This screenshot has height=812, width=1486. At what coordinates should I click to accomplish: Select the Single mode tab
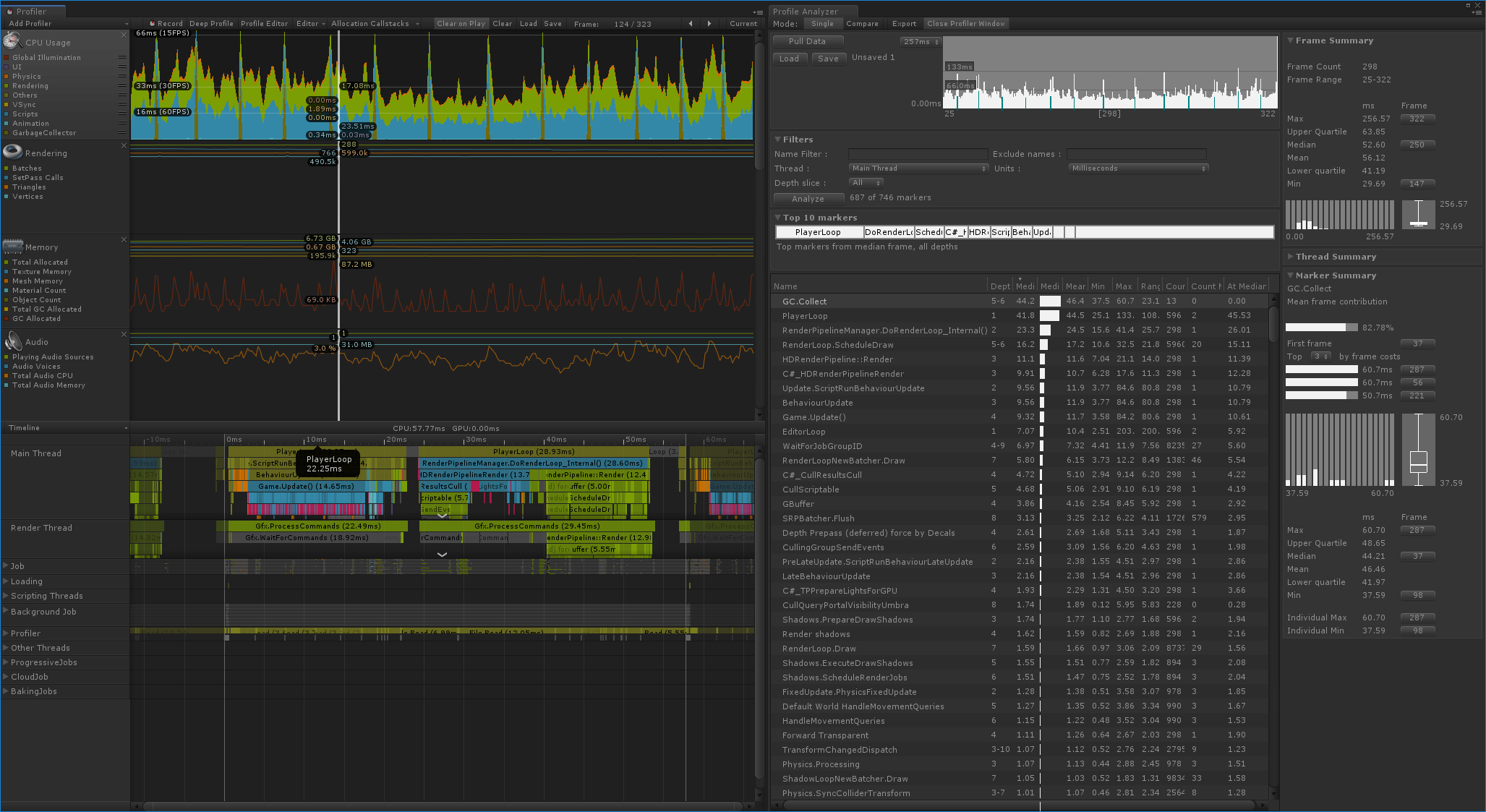[820, 22]
